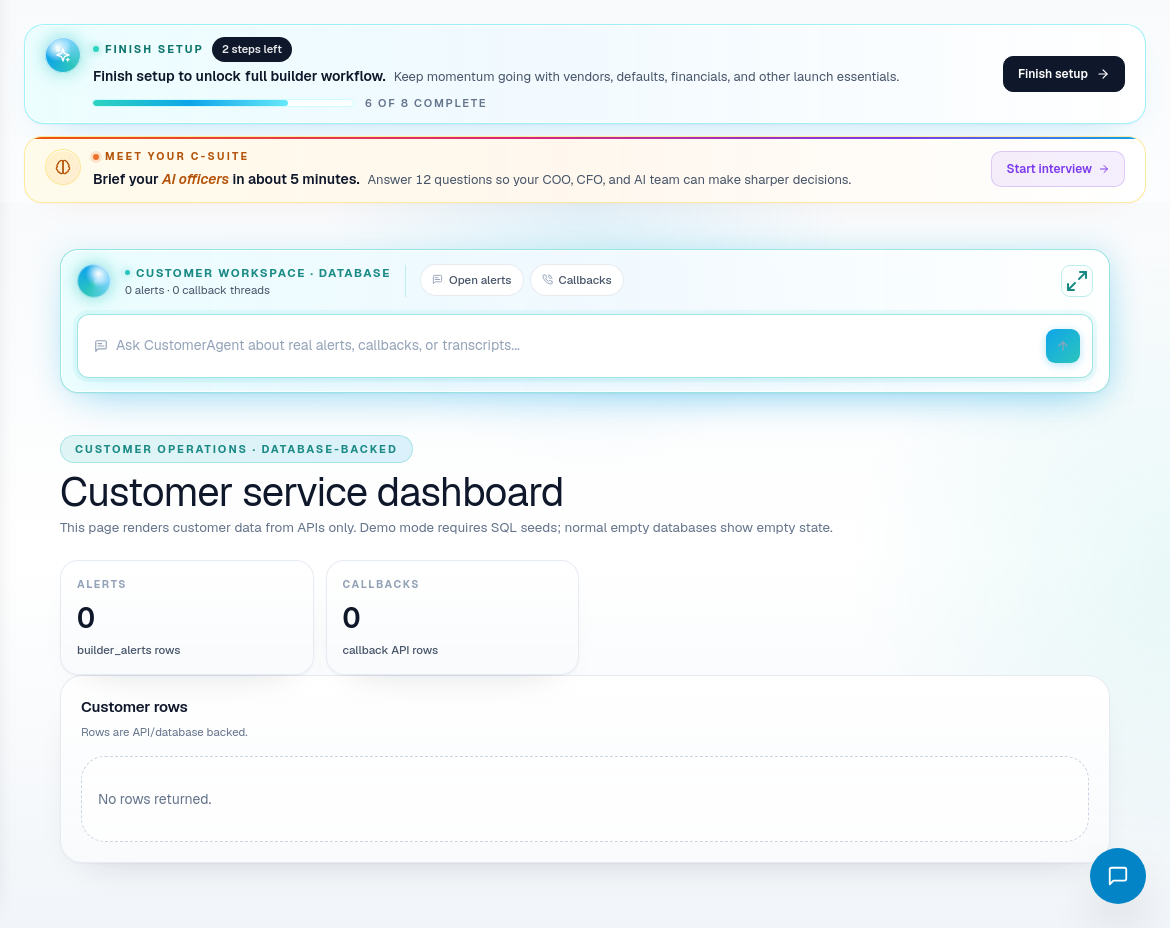Image resolution: width=1170 pixels, height=935 pixels.
Task: Click the 'Customer Operations · Database-backed' badge
Action: pyautogui.click(x=236, y=449)
